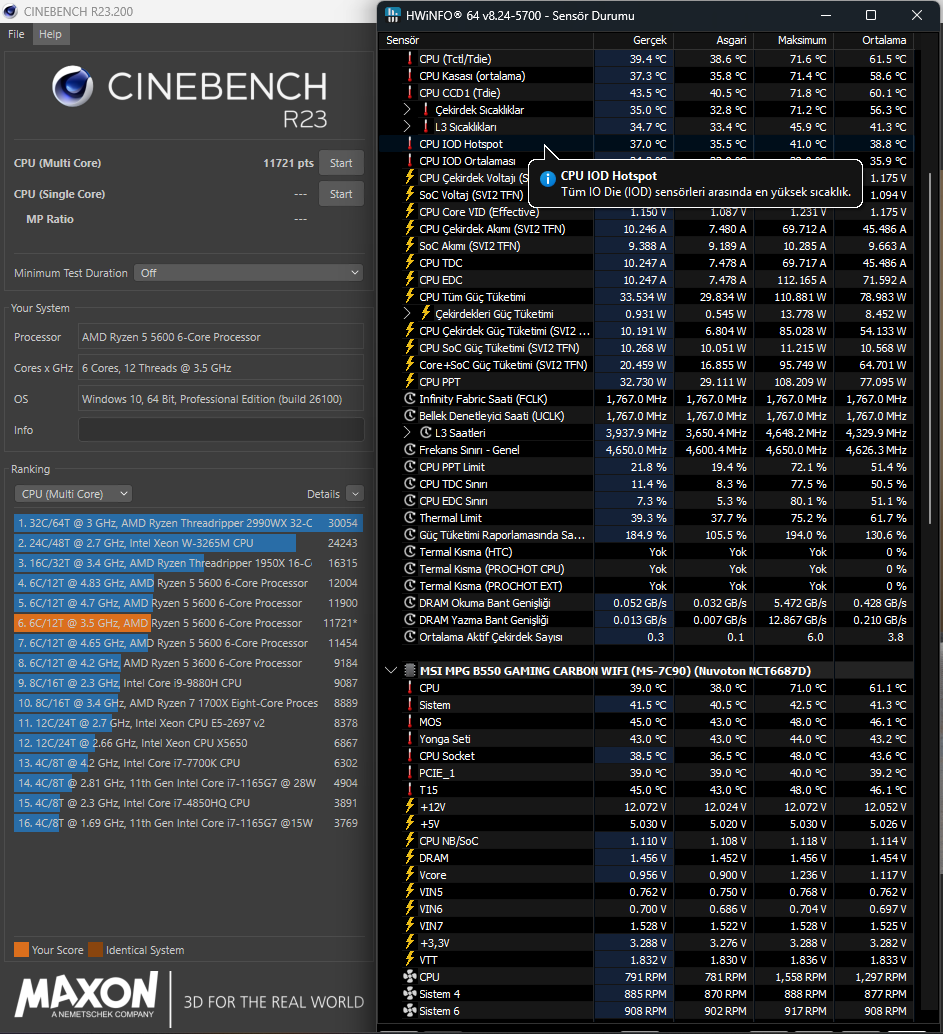Viewport: 943px width, 1034px height.
Task: Click clock icon of Bellek Denetleyici Saati
Action: pyautogui.click(x=410, y=416)
